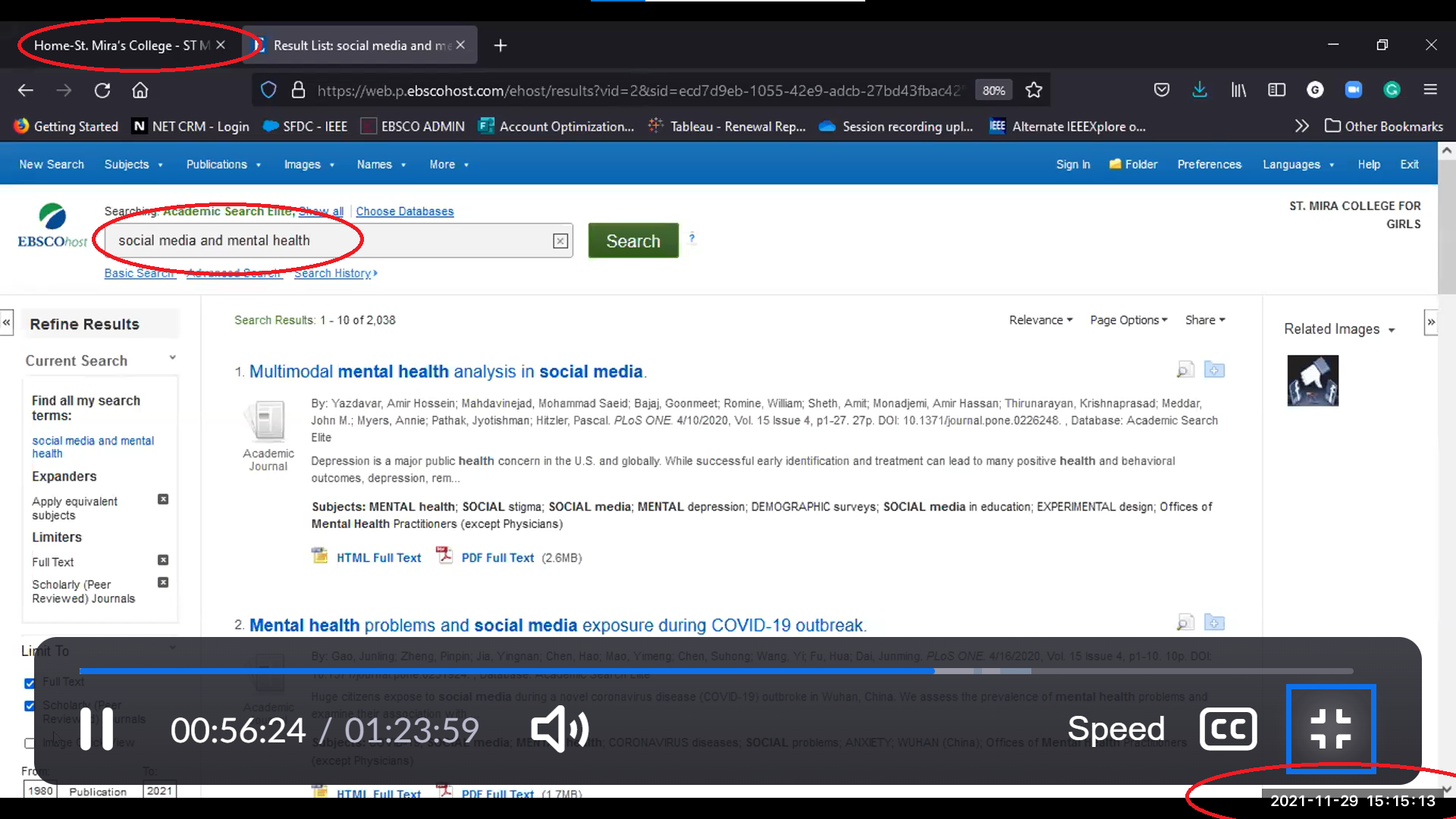Uncheck Scholarly Peer Reviewed Journals
Screen dimensions: 1456x819
pos(30,706)
